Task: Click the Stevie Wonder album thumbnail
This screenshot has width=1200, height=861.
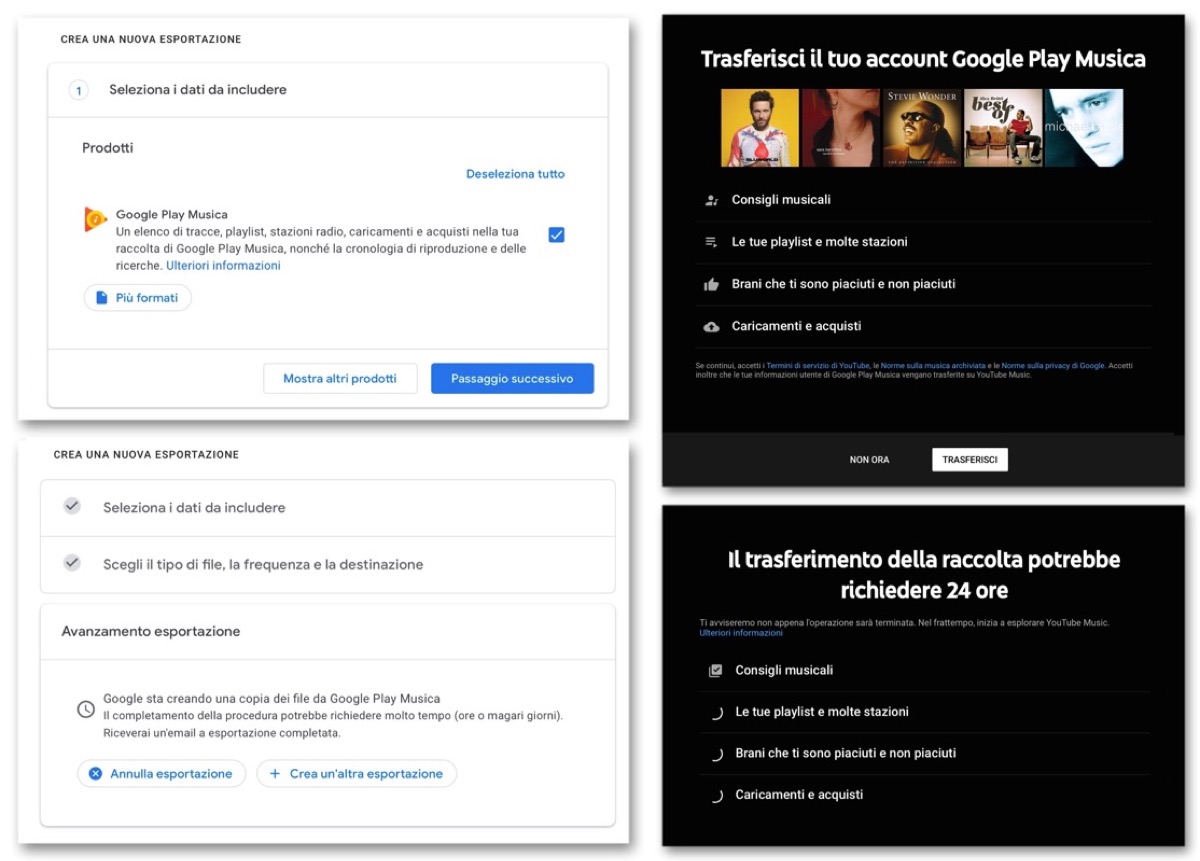Action: pyautogui.click(x=921, y=127)
